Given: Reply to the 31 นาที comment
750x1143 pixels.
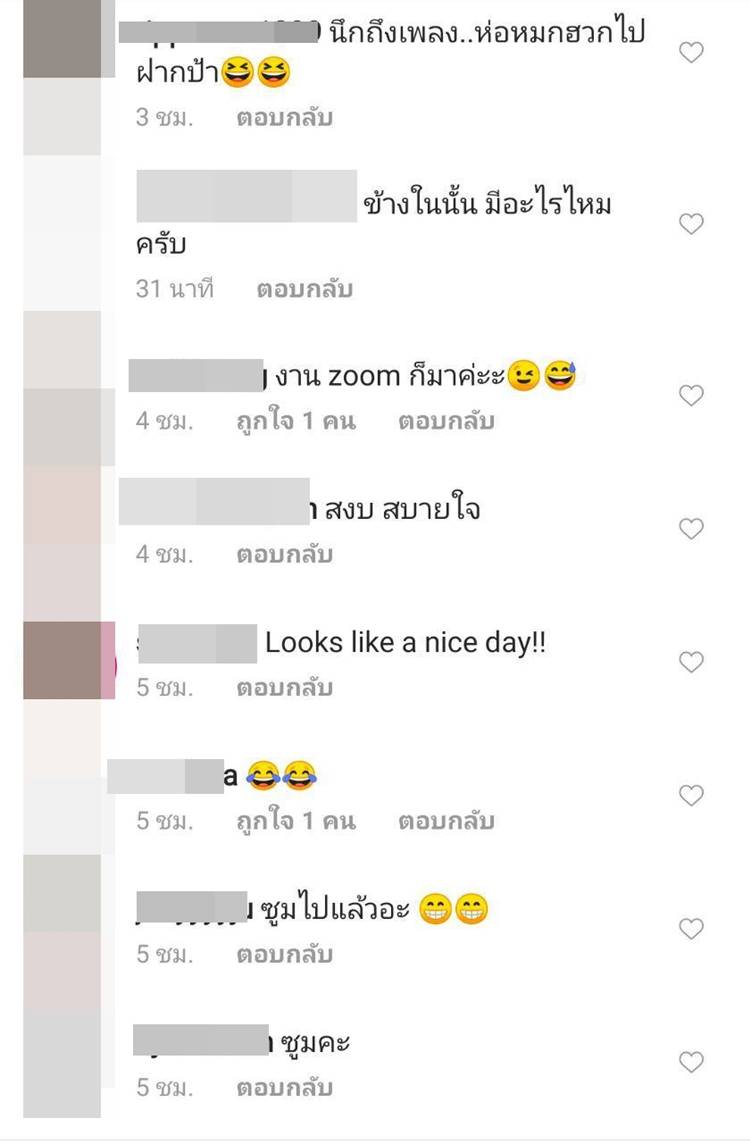Looking at the screenshot, I should point(305,289).
